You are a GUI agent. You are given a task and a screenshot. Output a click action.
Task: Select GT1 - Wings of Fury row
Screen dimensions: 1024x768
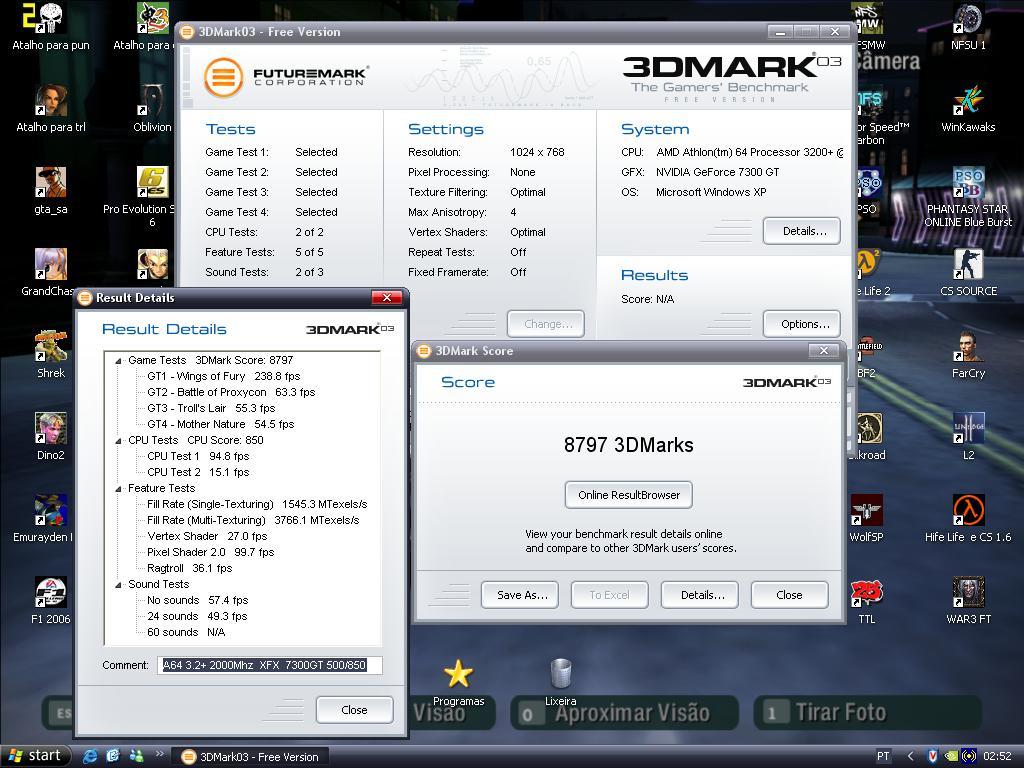(x=223, y=376)
